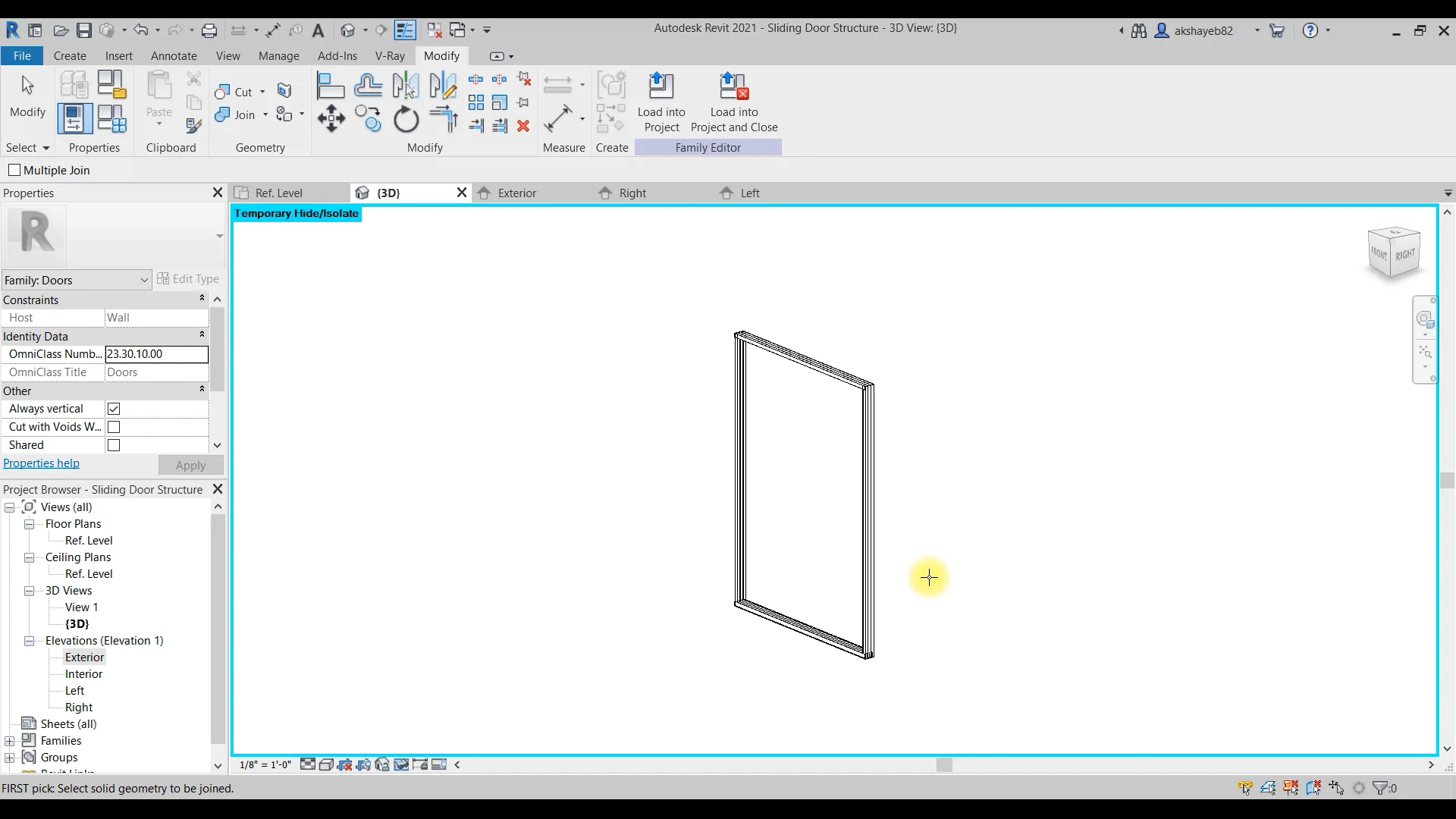Expand the Families tree node
1456x819 pixels.
click(x=9, y=741)
